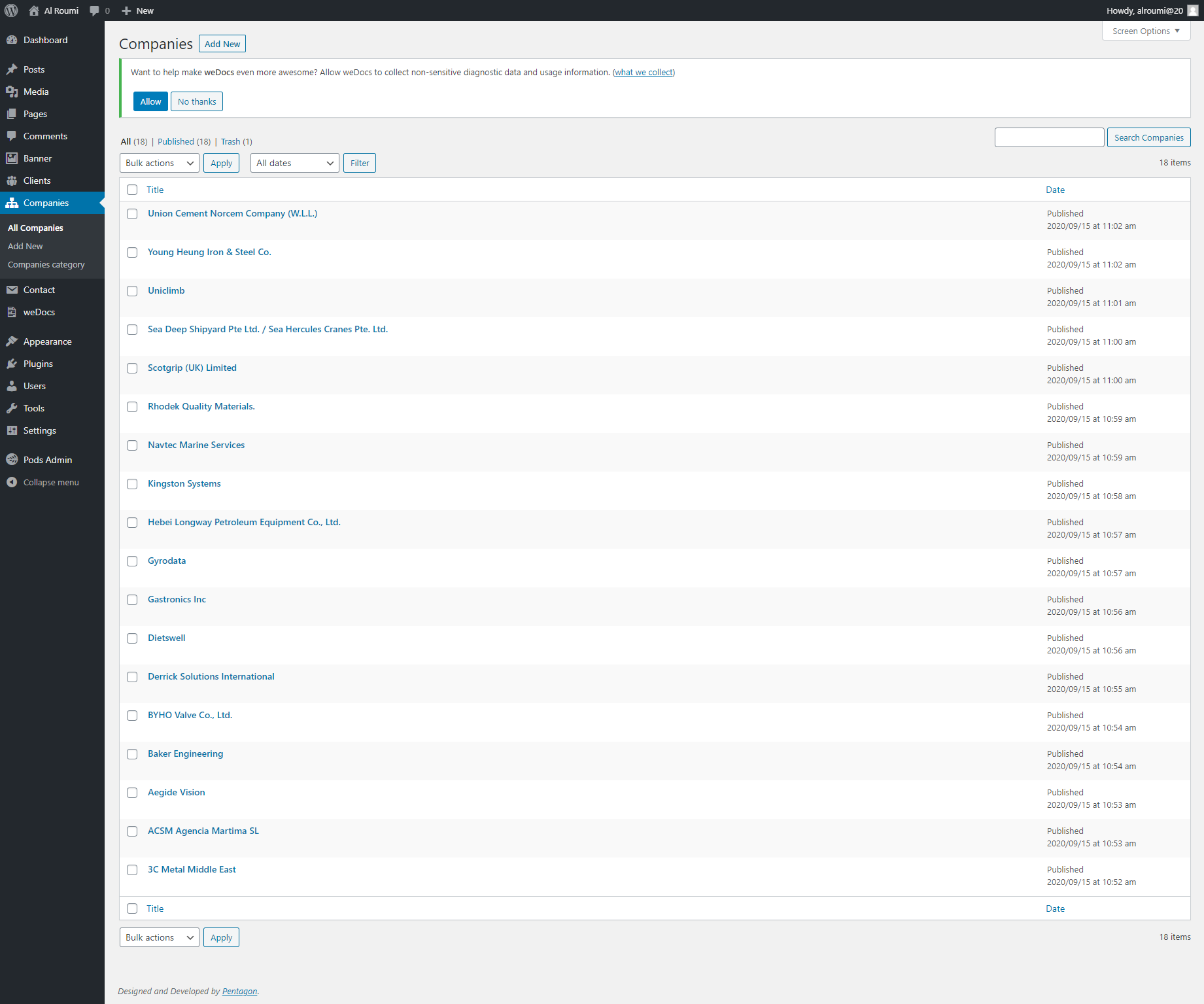Click the Collapse menu arrow icon

click(12, 482)
